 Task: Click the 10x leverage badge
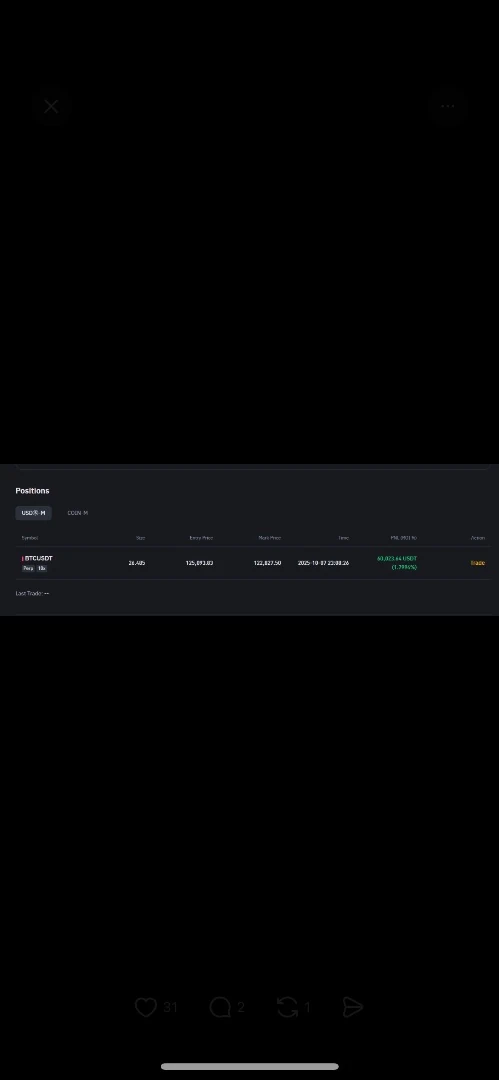coord(42,568)
